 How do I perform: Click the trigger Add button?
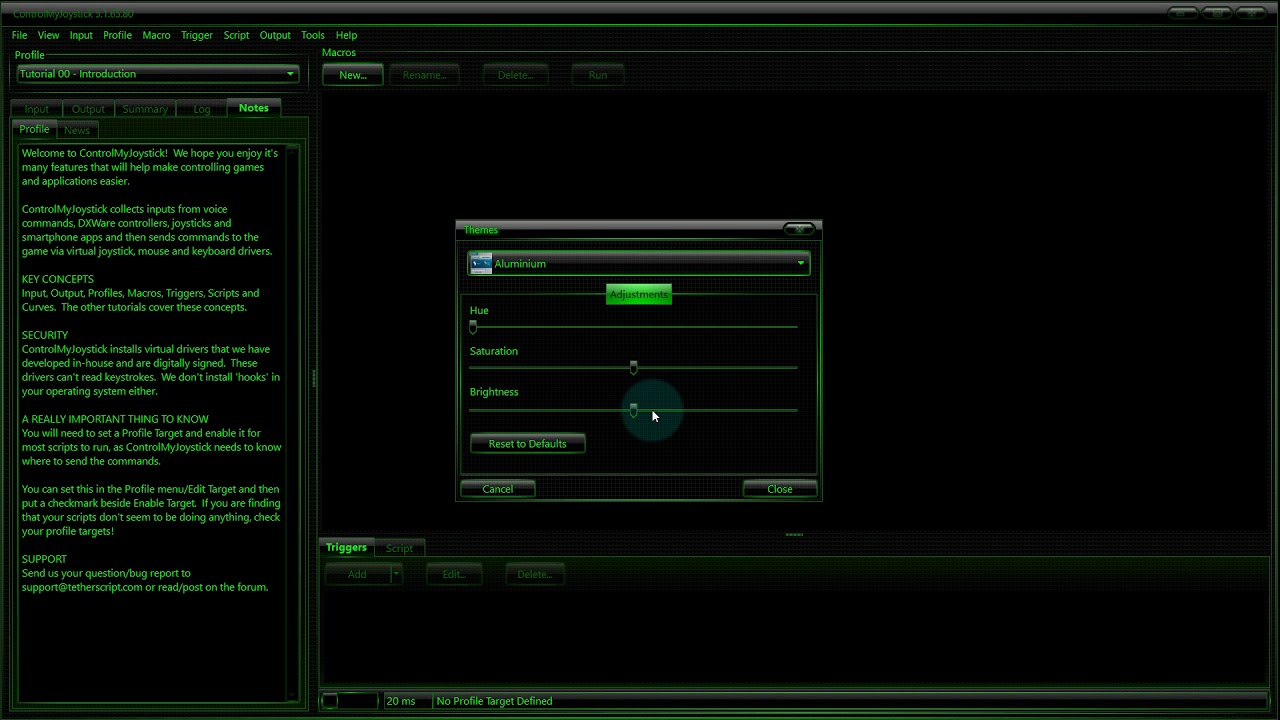pos(357,574)
